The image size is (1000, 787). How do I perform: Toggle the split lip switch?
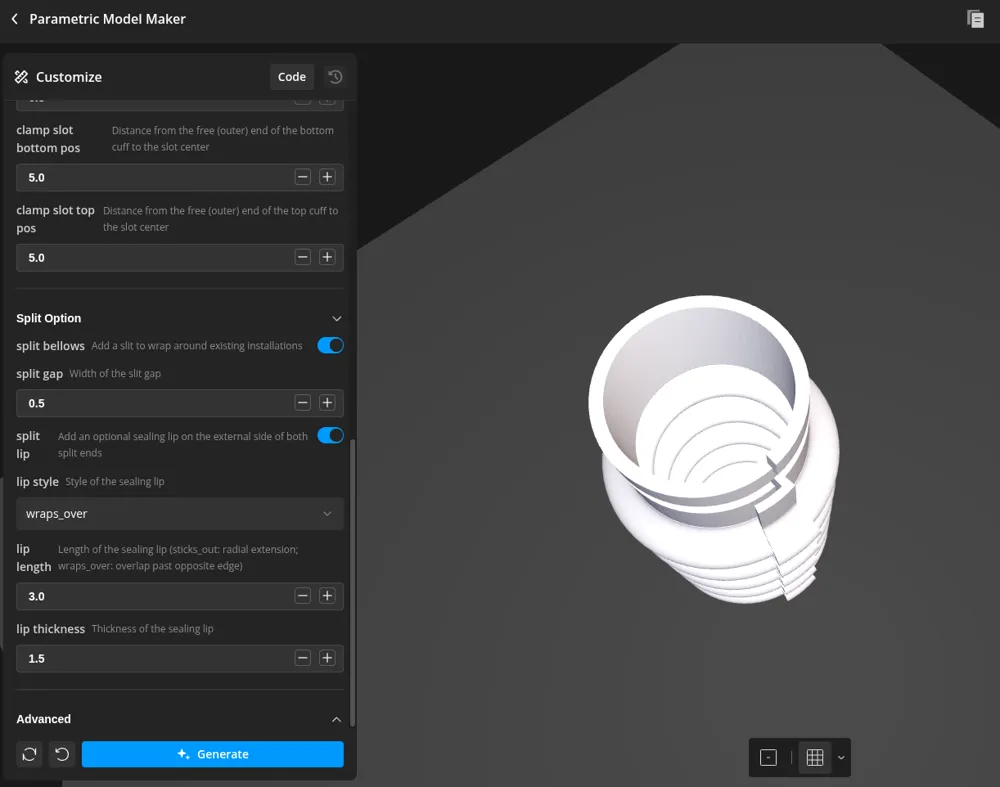[x=330, y=436]
